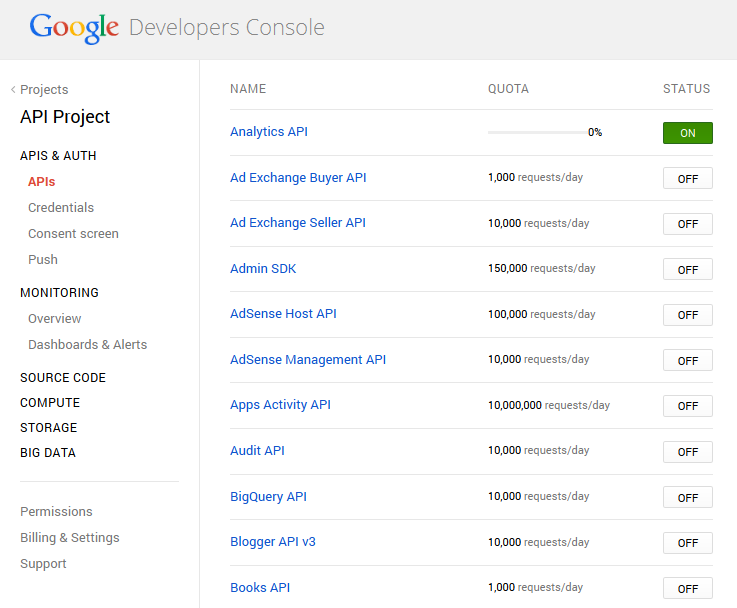Viewport: 737px width, 608px height.
Task: Expand the MONITORING sidebar section
Action: 59,293
